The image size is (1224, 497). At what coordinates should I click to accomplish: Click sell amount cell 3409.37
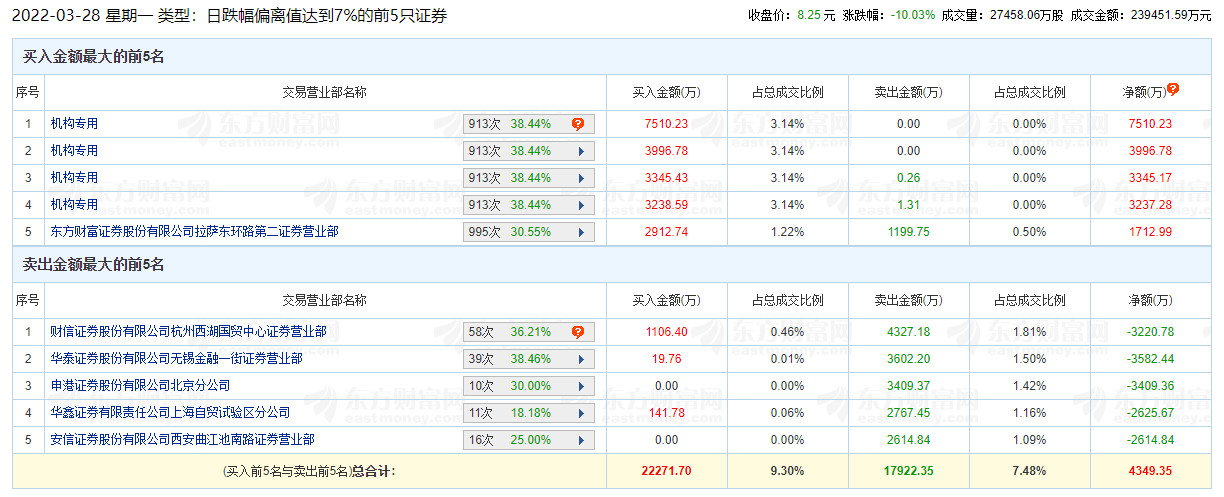click(908, 386)
